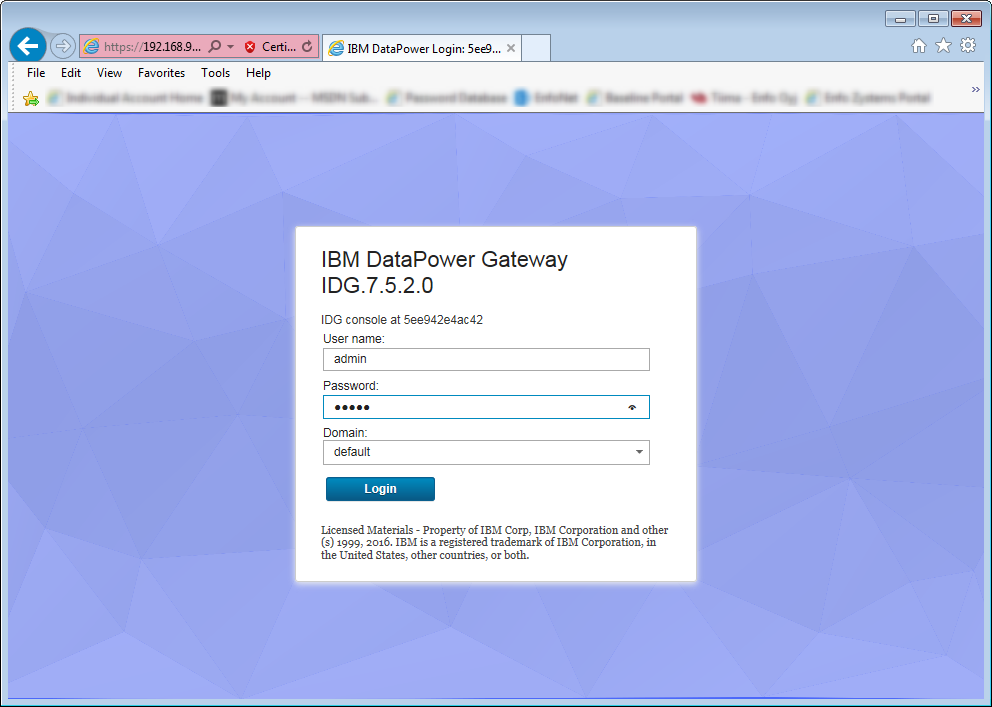The height and width of the screenshot is (707, 992).
Task: Open the Domain dropdown
Action: point(638,452)
